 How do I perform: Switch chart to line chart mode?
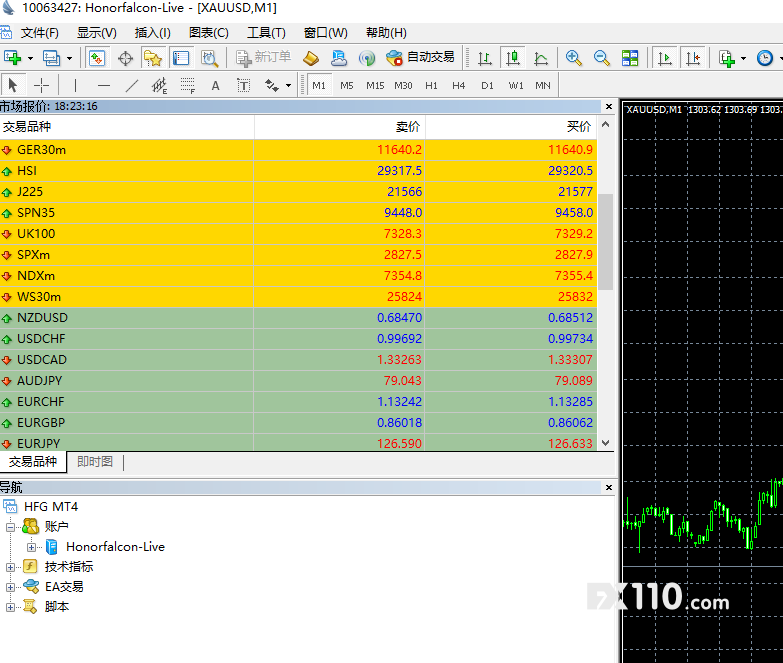click(x=541, y=58)
